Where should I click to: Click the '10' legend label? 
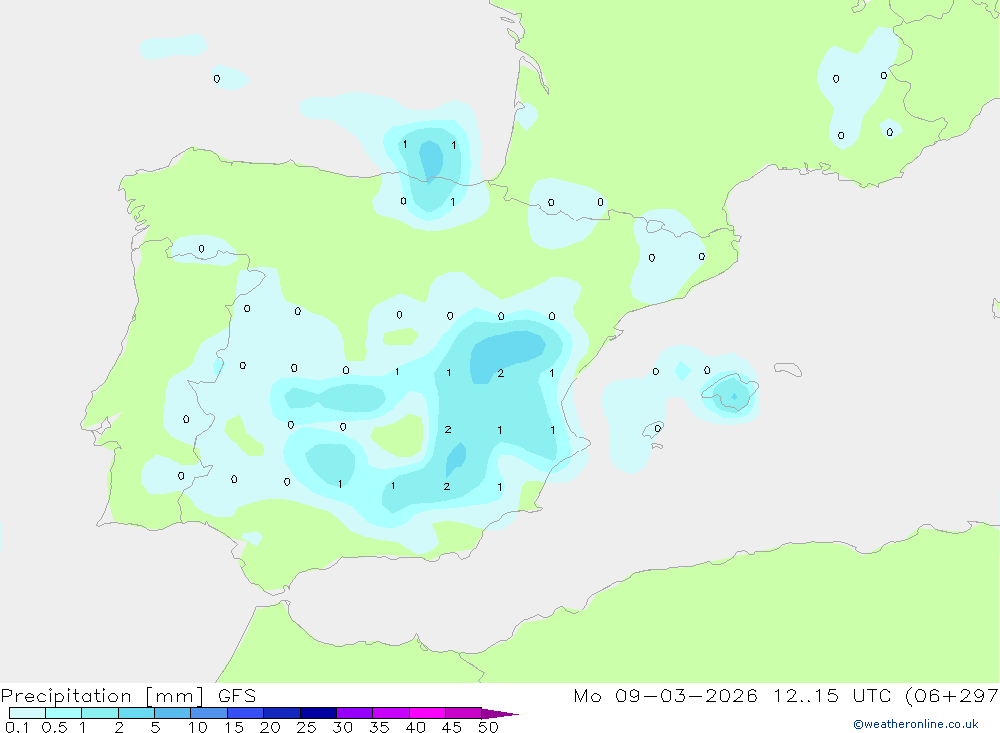198,727
